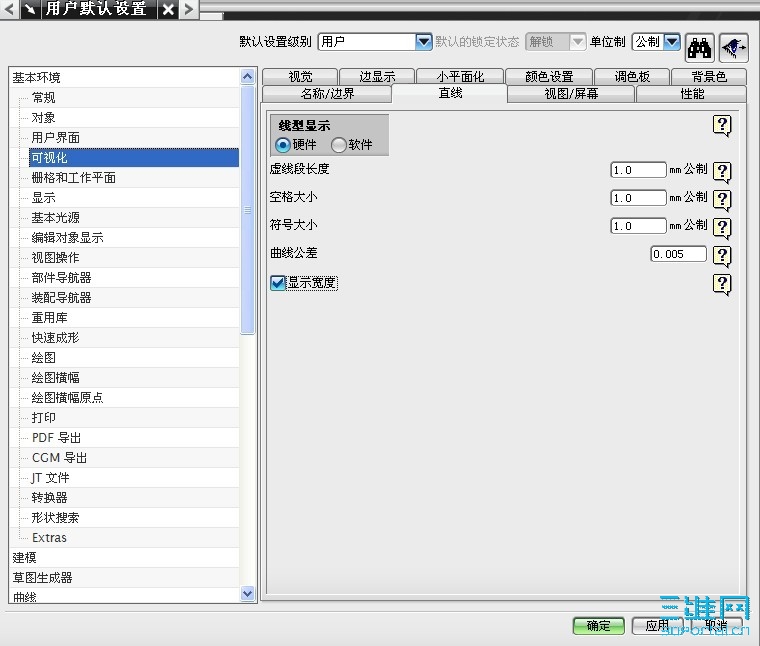
Task: Select 栅格和工作平面 in the tree
Action: (73, 178)
